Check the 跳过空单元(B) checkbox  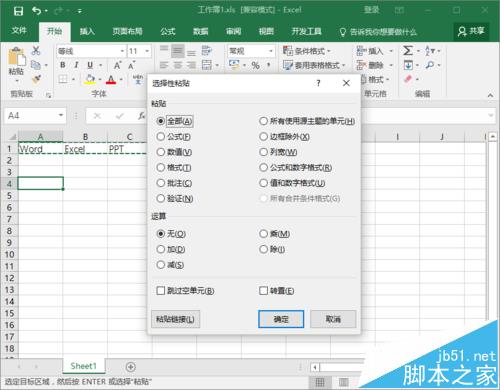[x=185, y=291]
